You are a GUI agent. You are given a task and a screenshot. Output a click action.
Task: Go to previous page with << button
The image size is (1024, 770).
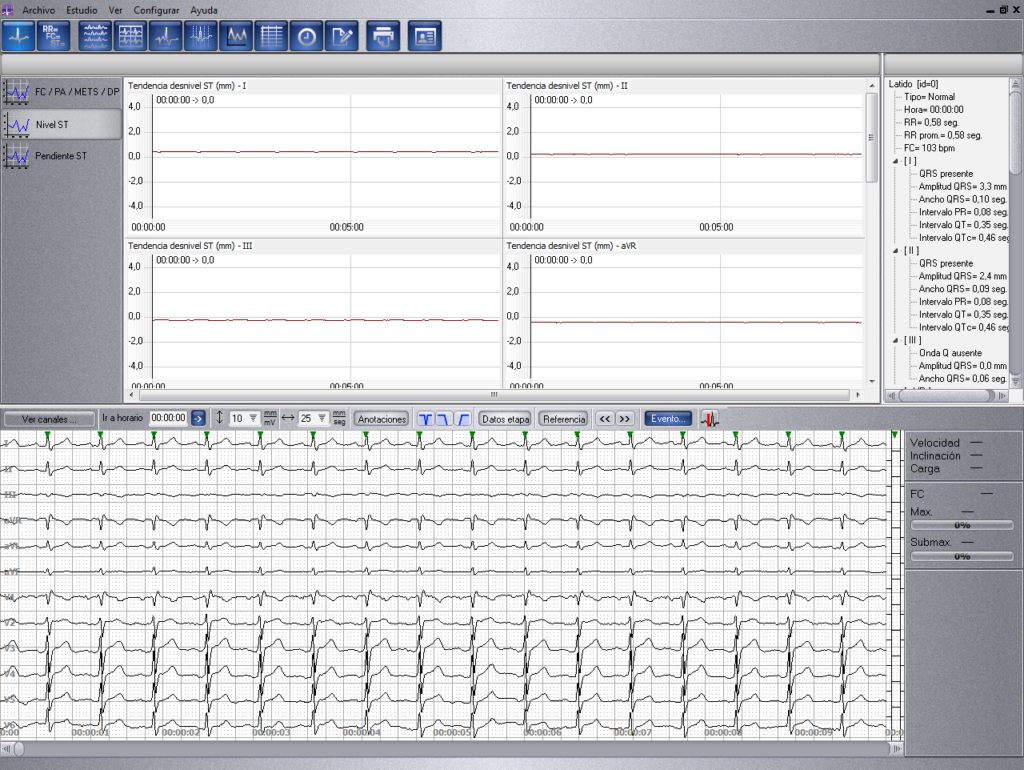click(605, 419)
